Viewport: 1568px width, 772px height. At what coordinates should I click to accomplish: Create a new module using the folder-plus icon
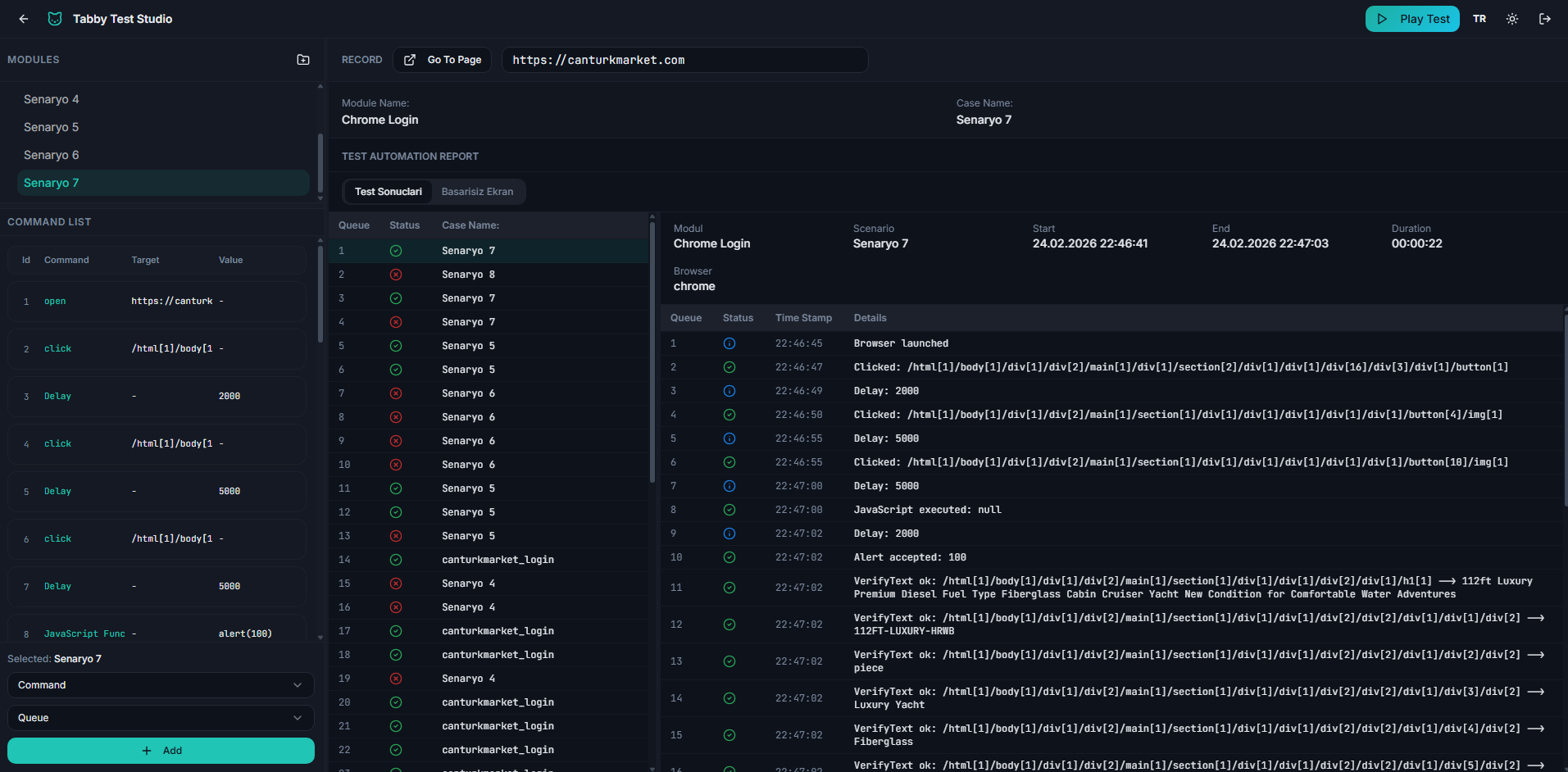303,59
